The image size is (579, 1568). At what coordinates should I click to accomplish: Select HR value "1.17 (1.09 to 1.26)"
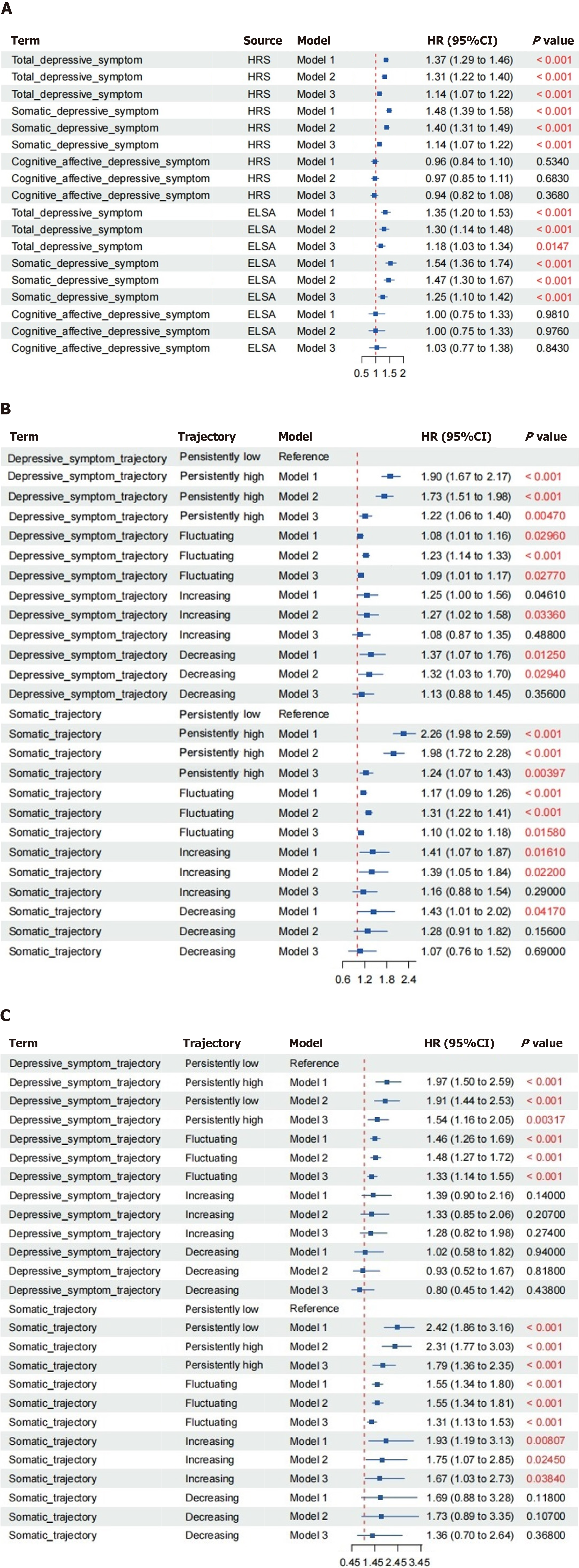[x=466, y=793]
